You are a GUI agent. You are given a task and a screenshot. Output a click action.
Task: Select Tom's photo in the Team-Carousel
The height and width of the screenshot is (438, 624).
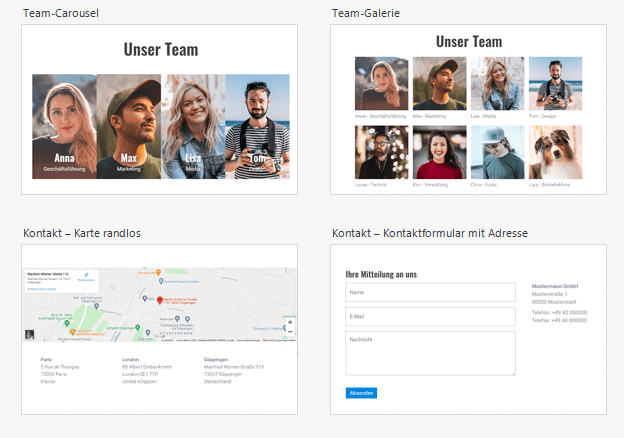click(257, 127)
